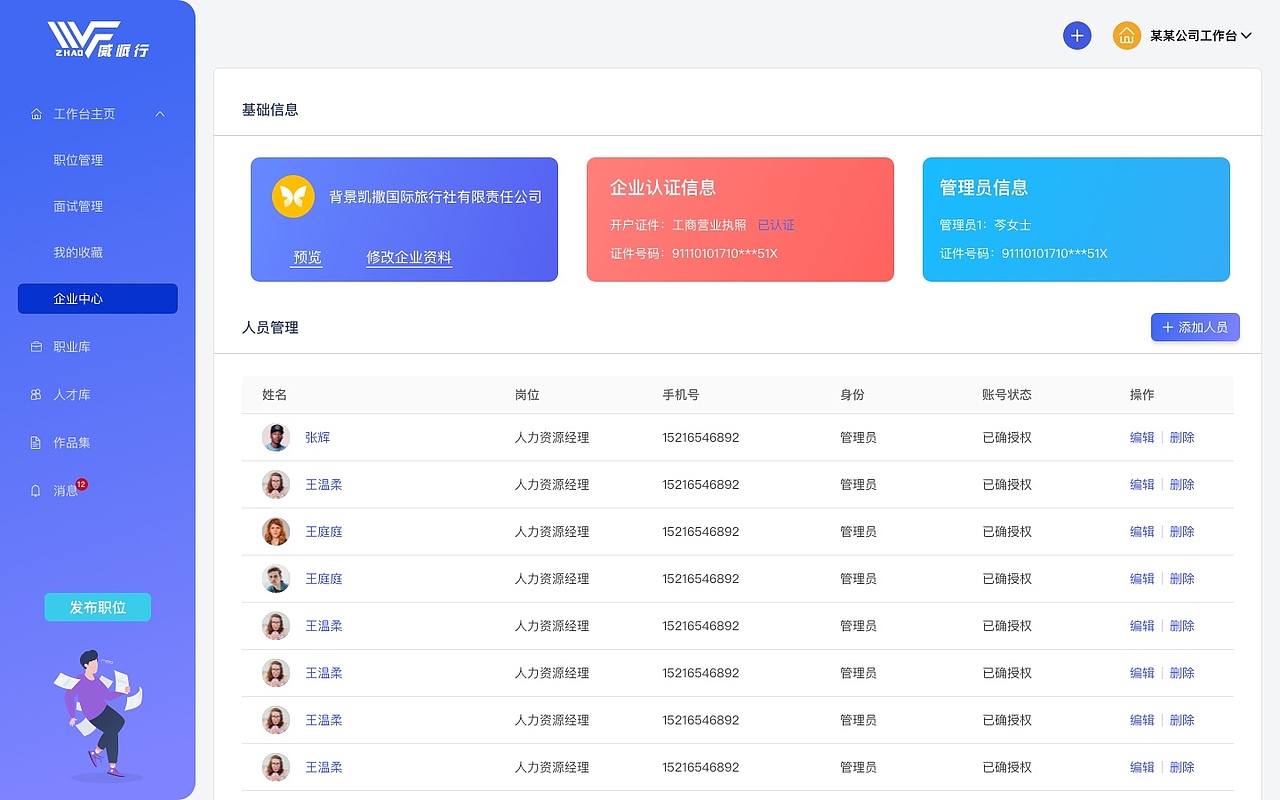The width and height of the screenshot is (1280, 800).
Task: Click the 账号状态 column header
Action: 1007,395
